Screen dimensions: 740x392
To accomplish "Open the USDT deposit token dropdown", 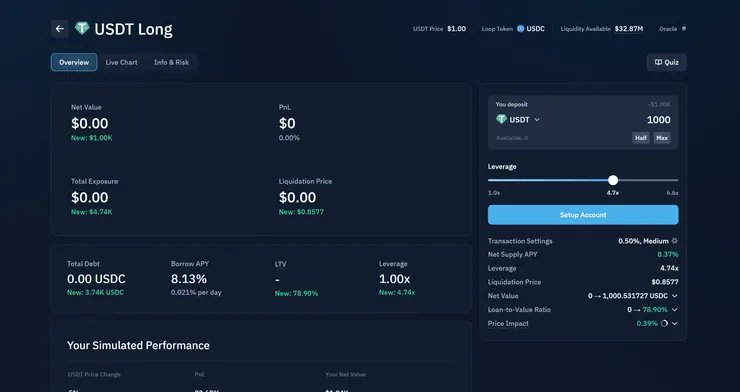I will click(518, 120).
